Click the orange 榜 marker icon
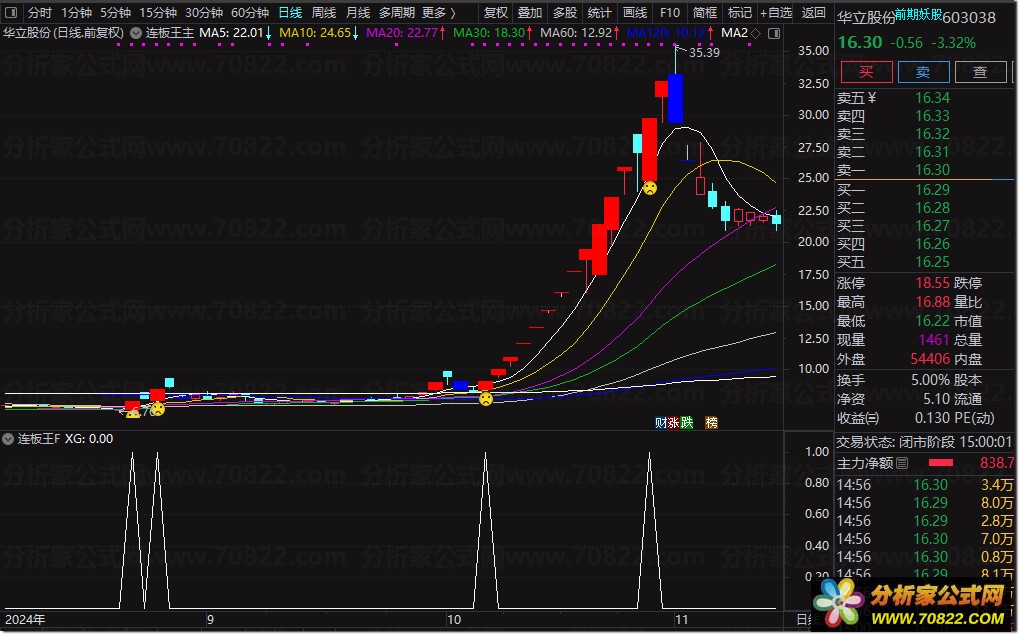Screen dimensions: 1021x635 tap(712, 423)
